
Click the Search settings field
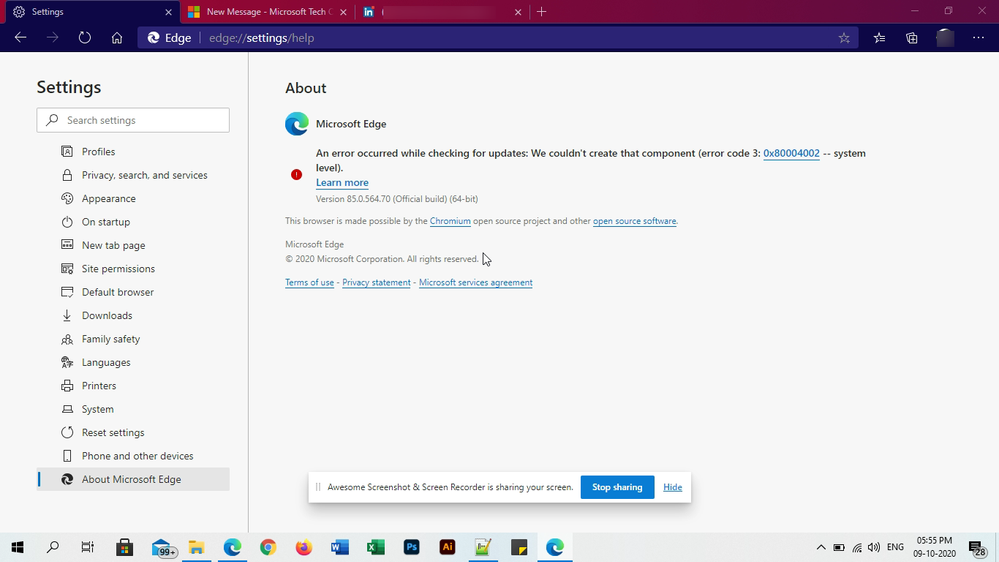133,120
